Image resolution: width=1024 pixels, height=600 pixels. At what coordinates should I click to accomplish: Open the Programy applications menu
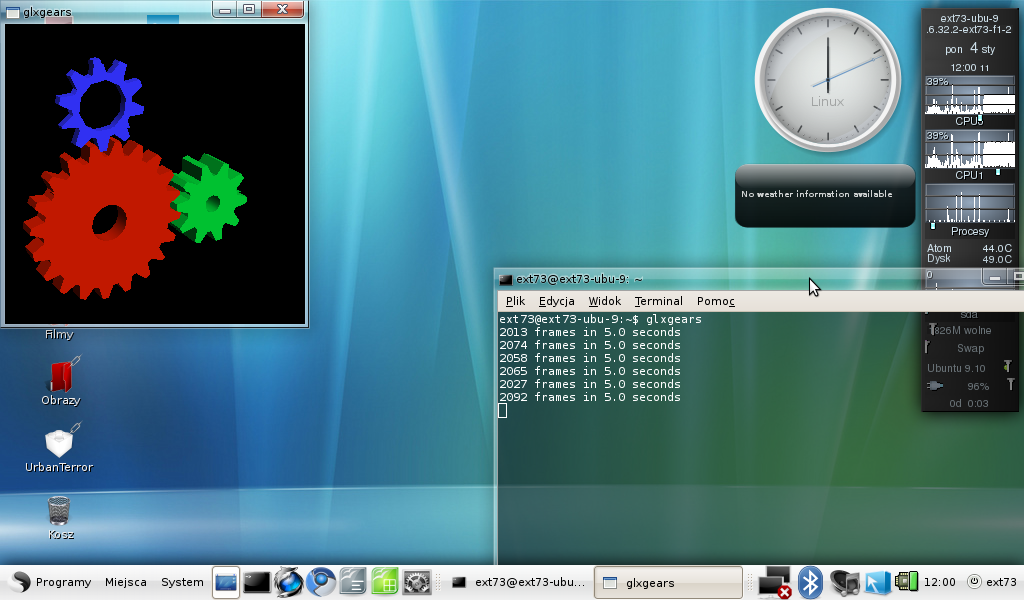pyautogui.click(x=52, y=582)
